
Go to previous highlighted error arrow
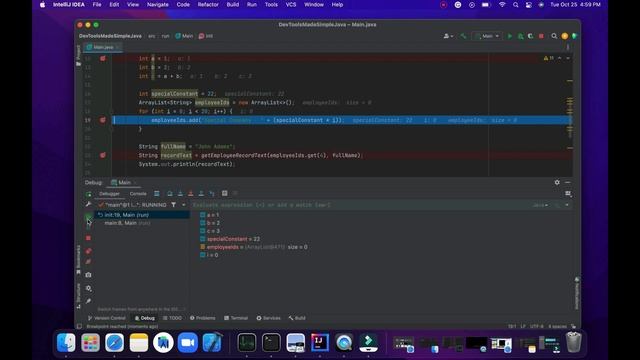pyautogui.click(x=559, y=58)
